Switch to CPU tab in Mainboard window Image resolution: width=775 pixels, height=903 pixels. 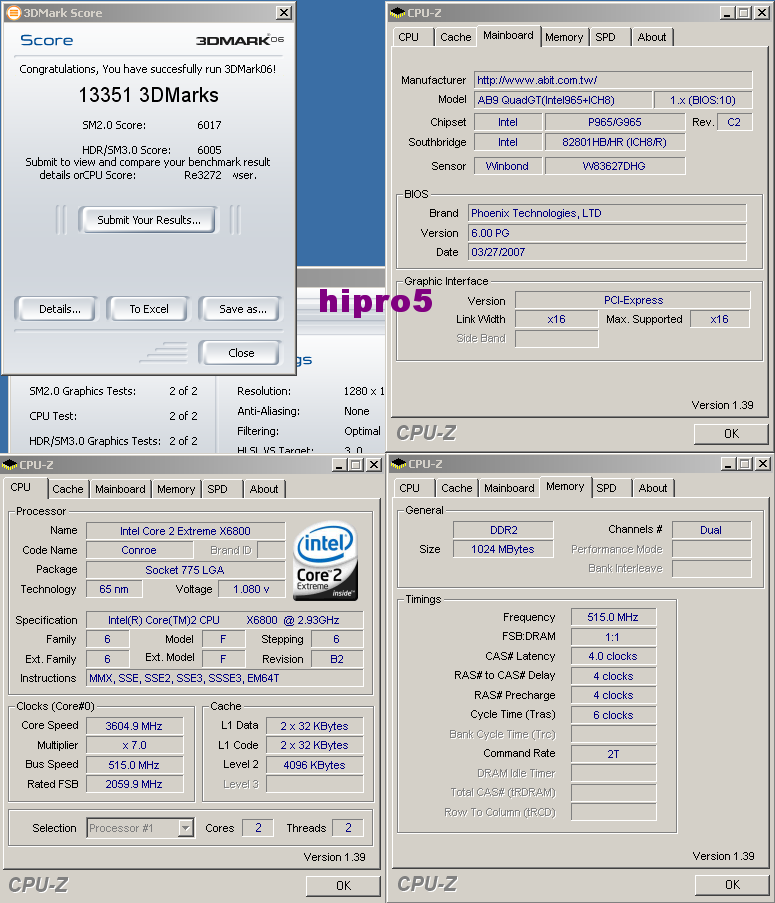click(408, 37)
